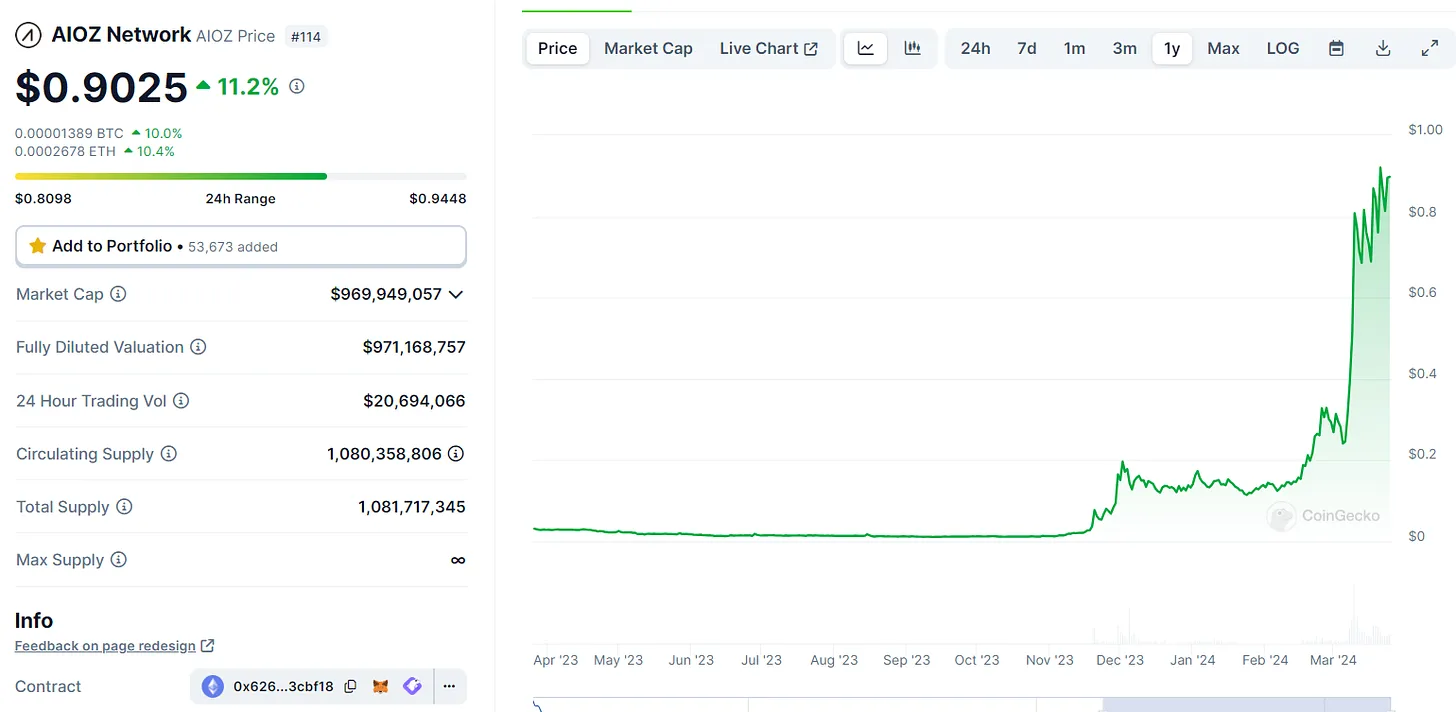This screenshot has width=1456, height=712.
Task: Toggle LOG scale on chart
Action: 1283,48
